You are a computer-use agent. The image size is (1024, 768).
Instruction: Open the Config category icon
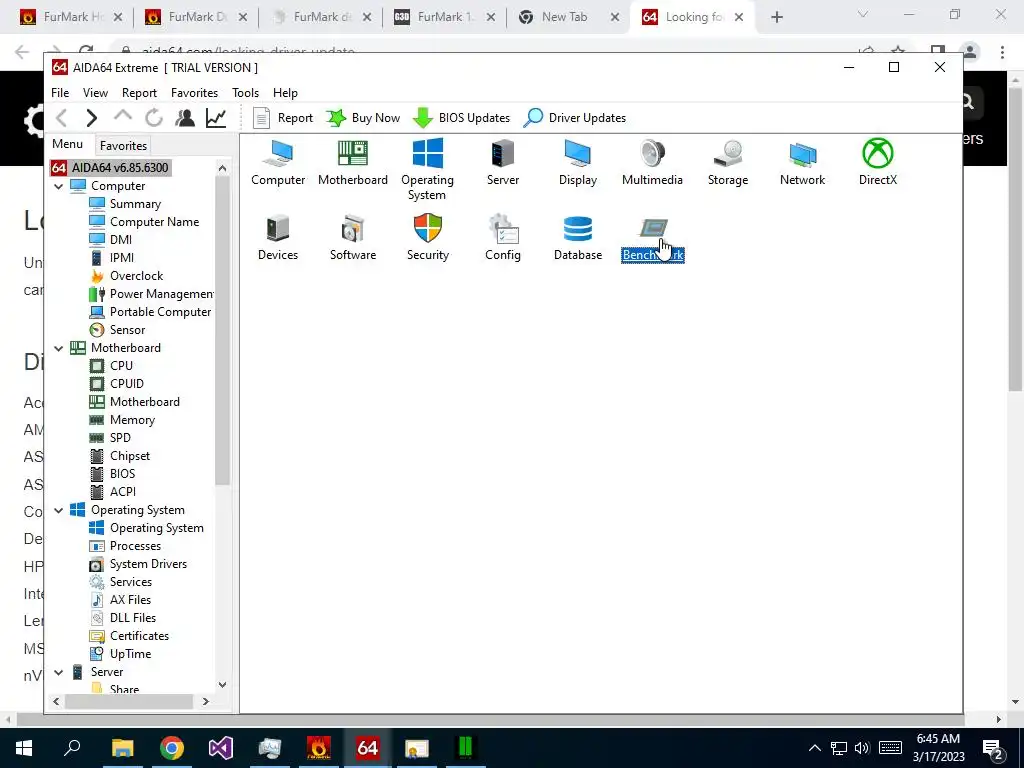503,237
